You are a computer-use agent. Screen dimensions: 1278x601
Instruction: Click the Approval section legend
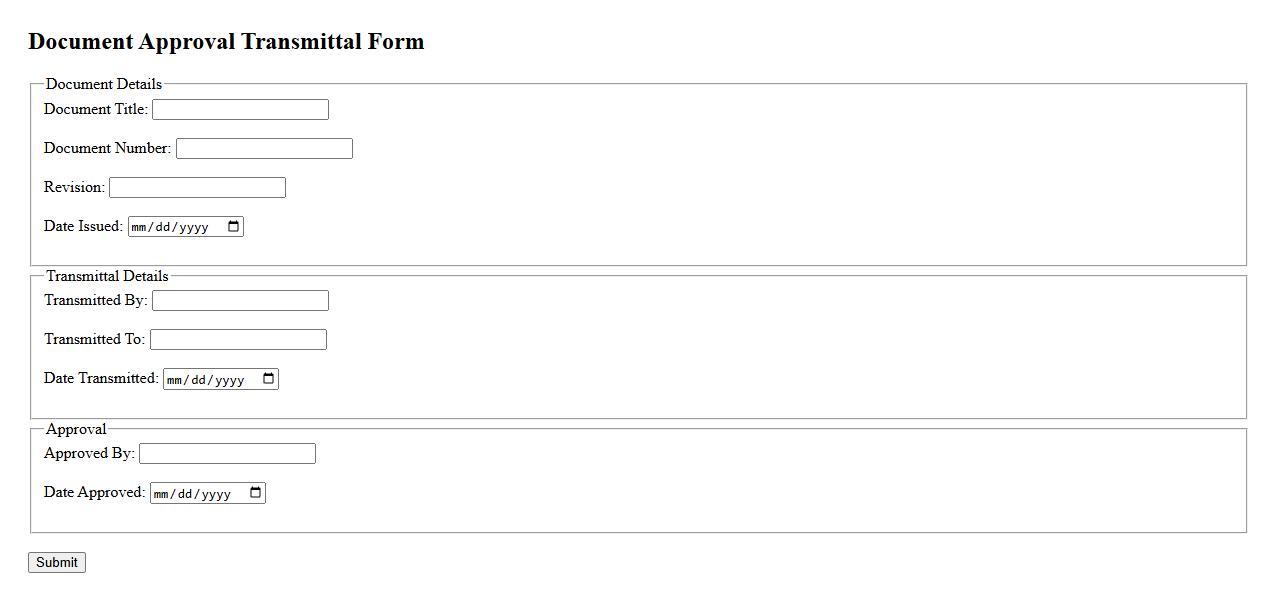pyautogui.click(x=76, y=429)
